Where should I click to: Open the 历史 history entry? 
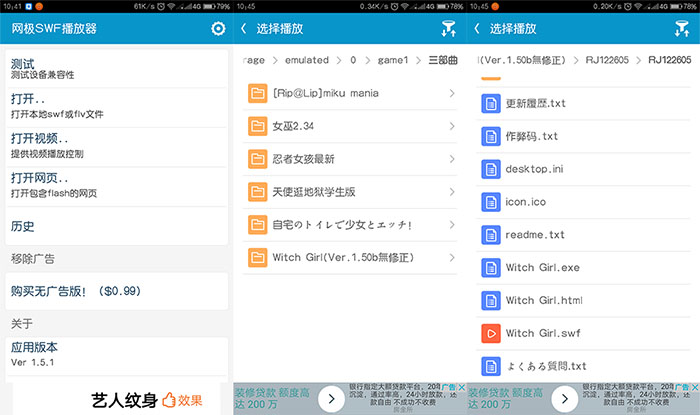[x=117, y=226]
